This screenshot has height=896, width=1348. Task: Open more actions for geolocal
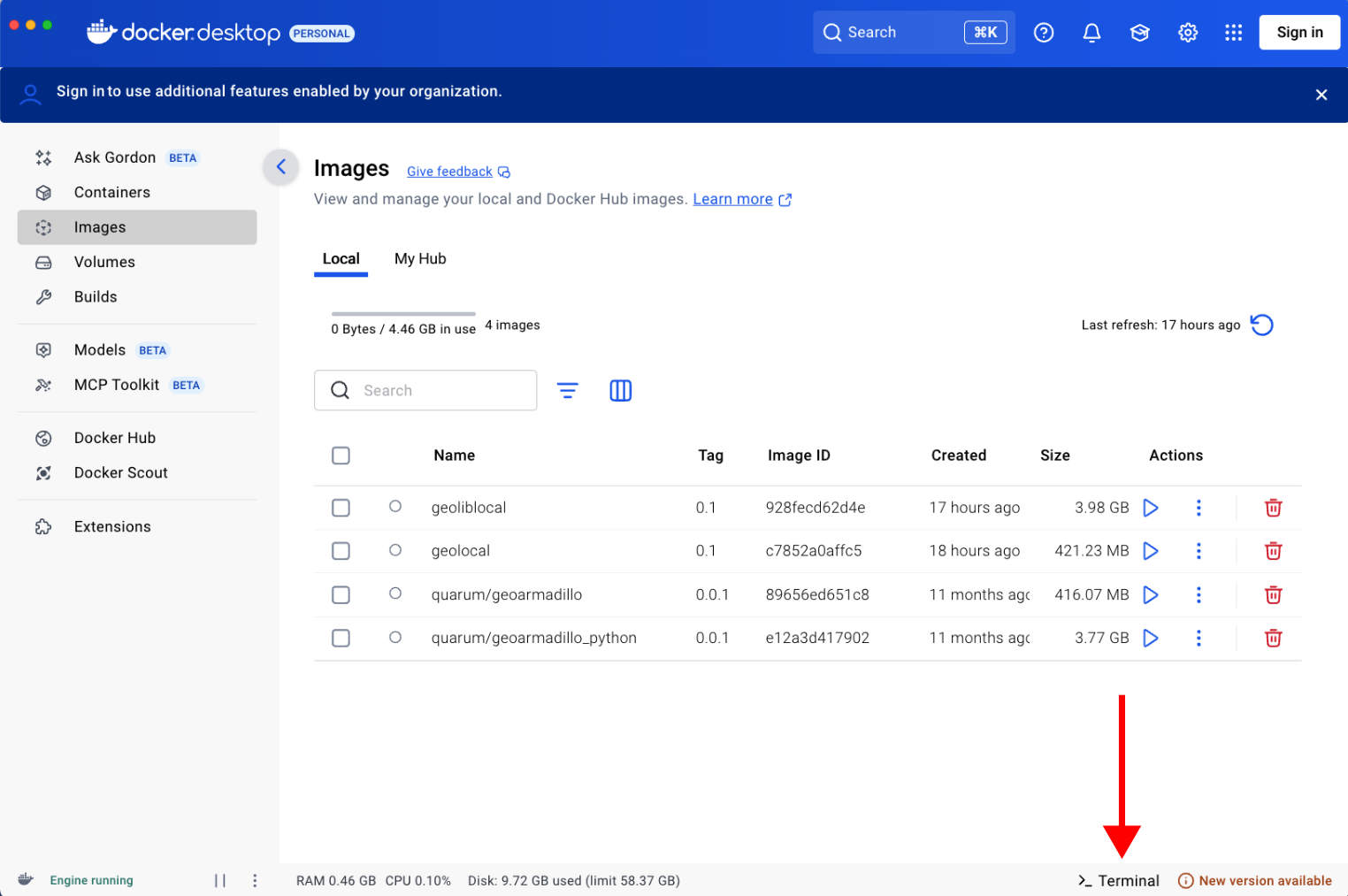(x=1199, y=551)
